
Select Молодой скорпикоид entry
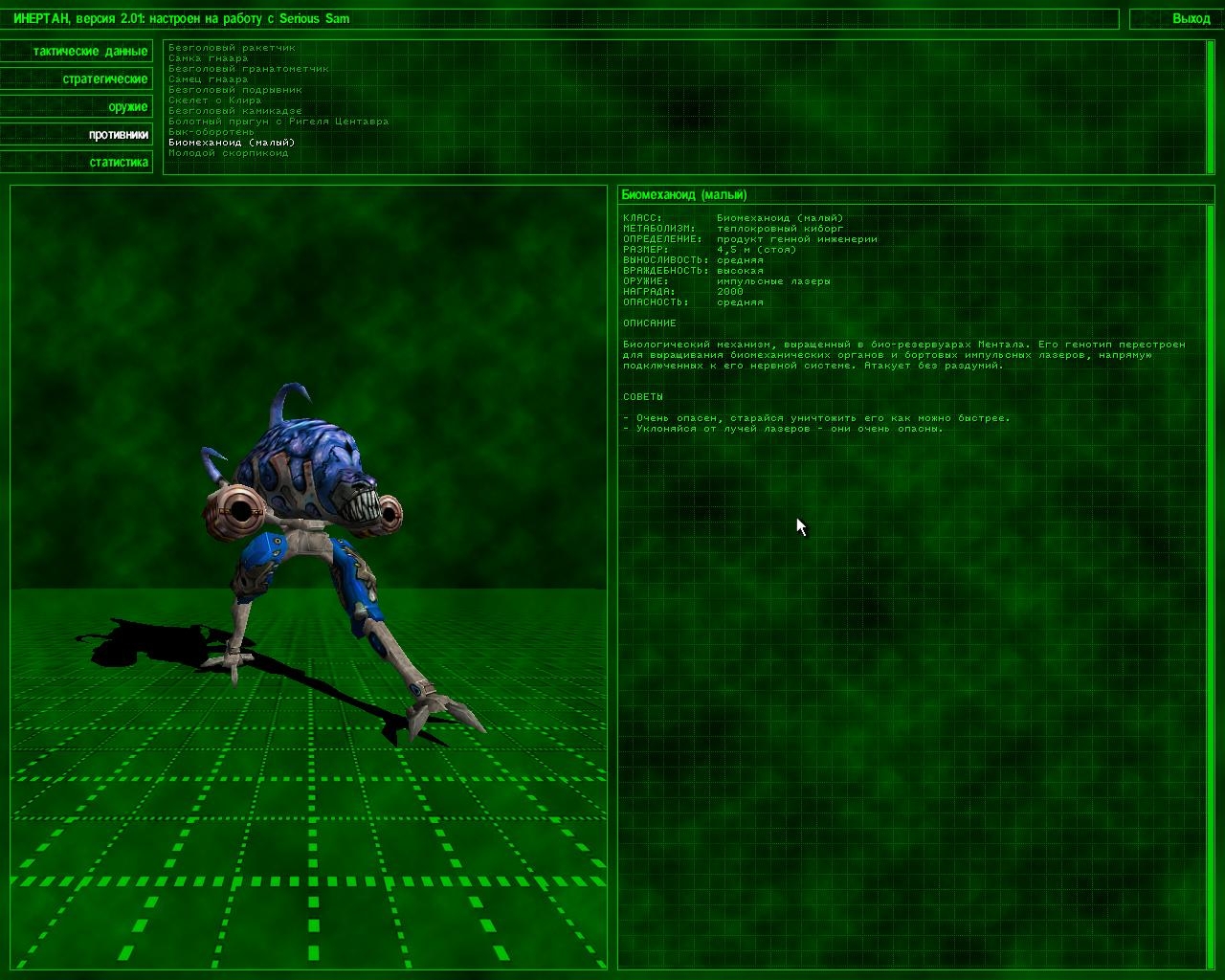(x=228, y=152)
